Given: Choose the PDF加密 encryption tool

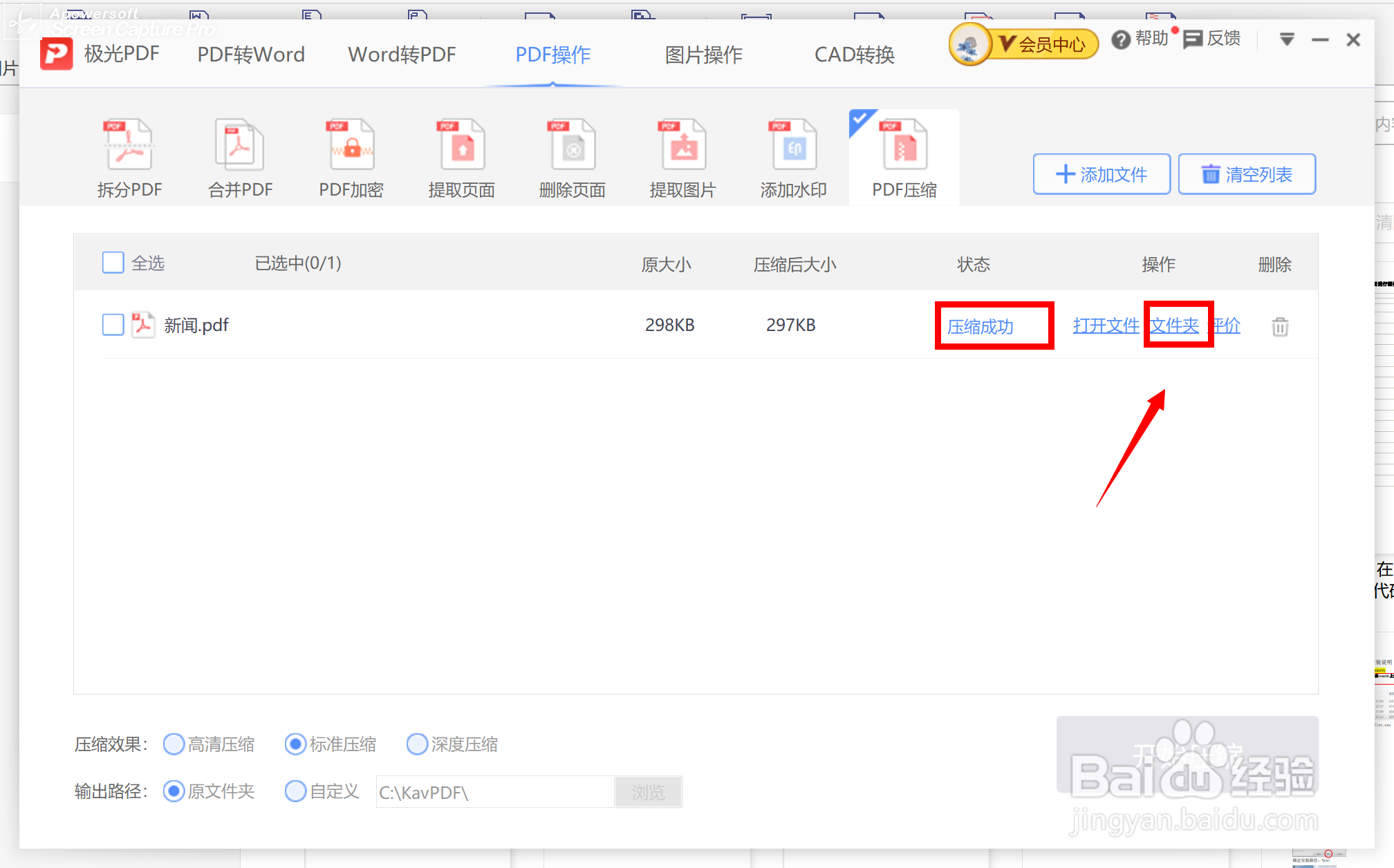Looking at the screenshot, I should (x=351, y=145).
